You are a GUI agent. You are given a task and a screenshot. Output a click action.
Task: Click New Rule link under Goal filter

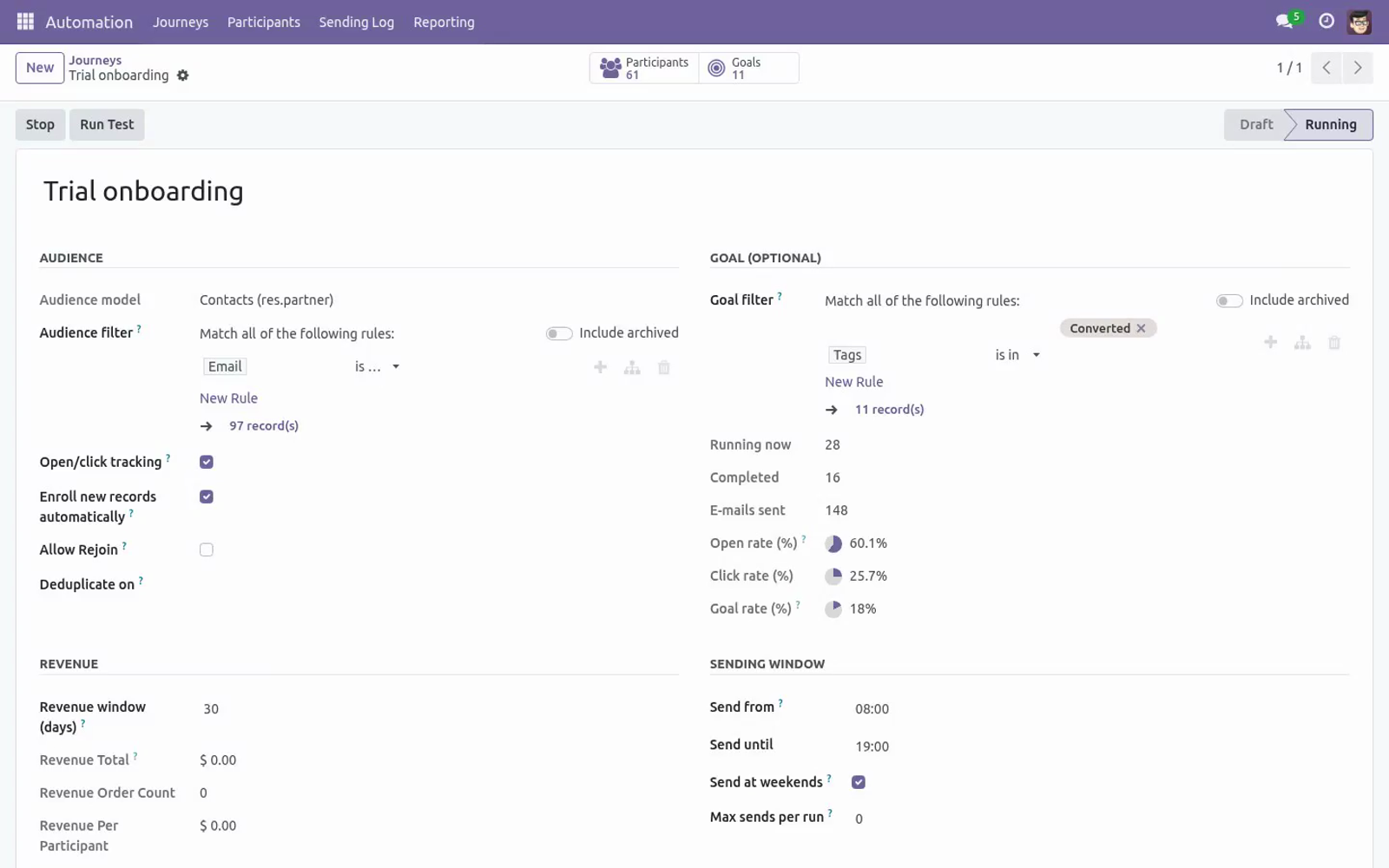[x=853, y=382]
